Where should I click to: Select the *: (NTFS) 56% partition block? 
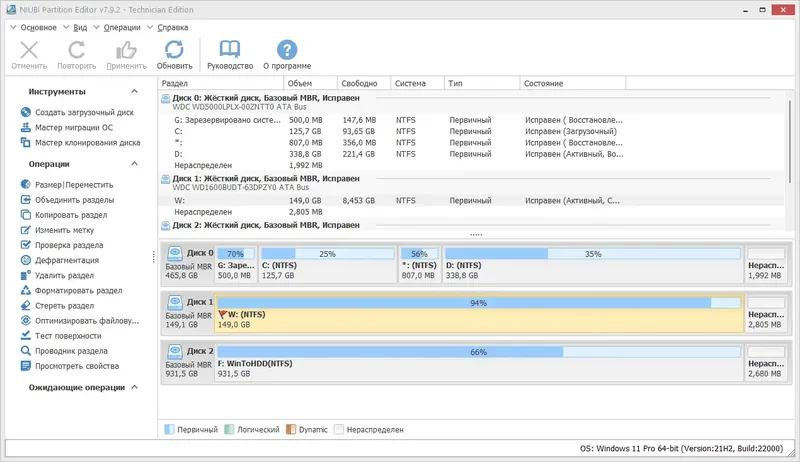pos(419,264)
